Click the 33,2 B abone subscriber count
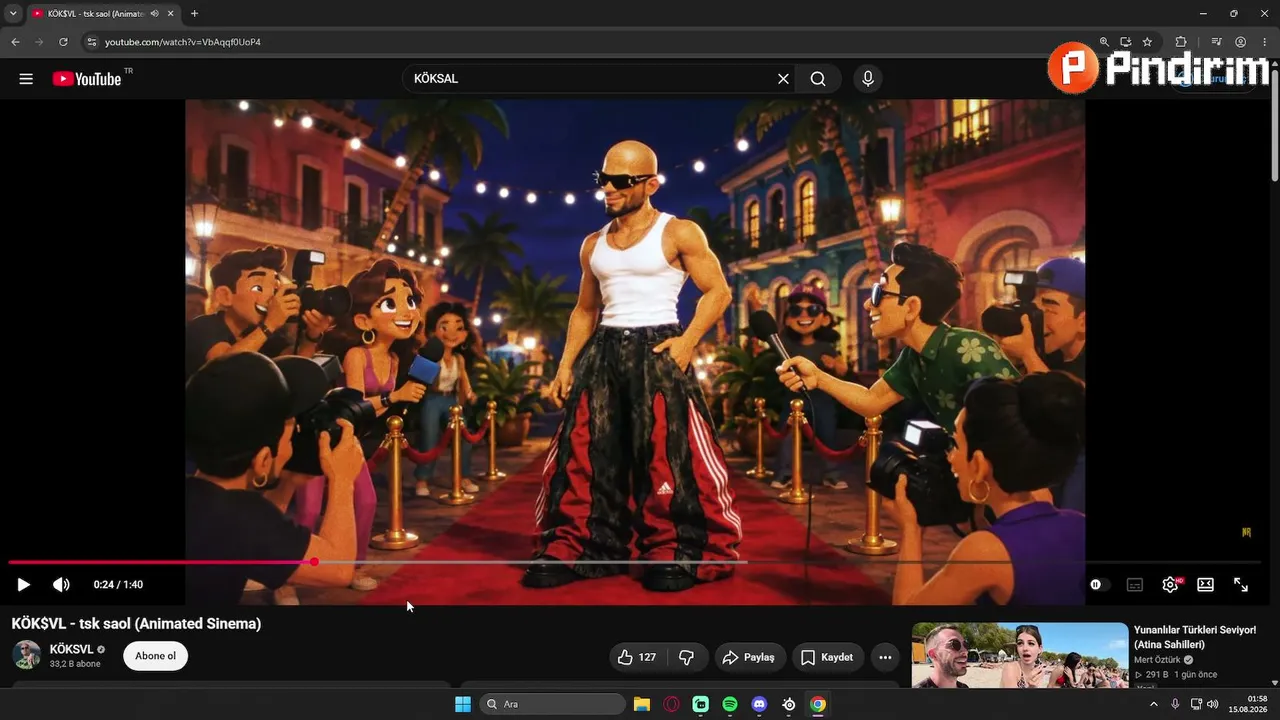This screenshot has height=720, width=1280. (75, 664)
